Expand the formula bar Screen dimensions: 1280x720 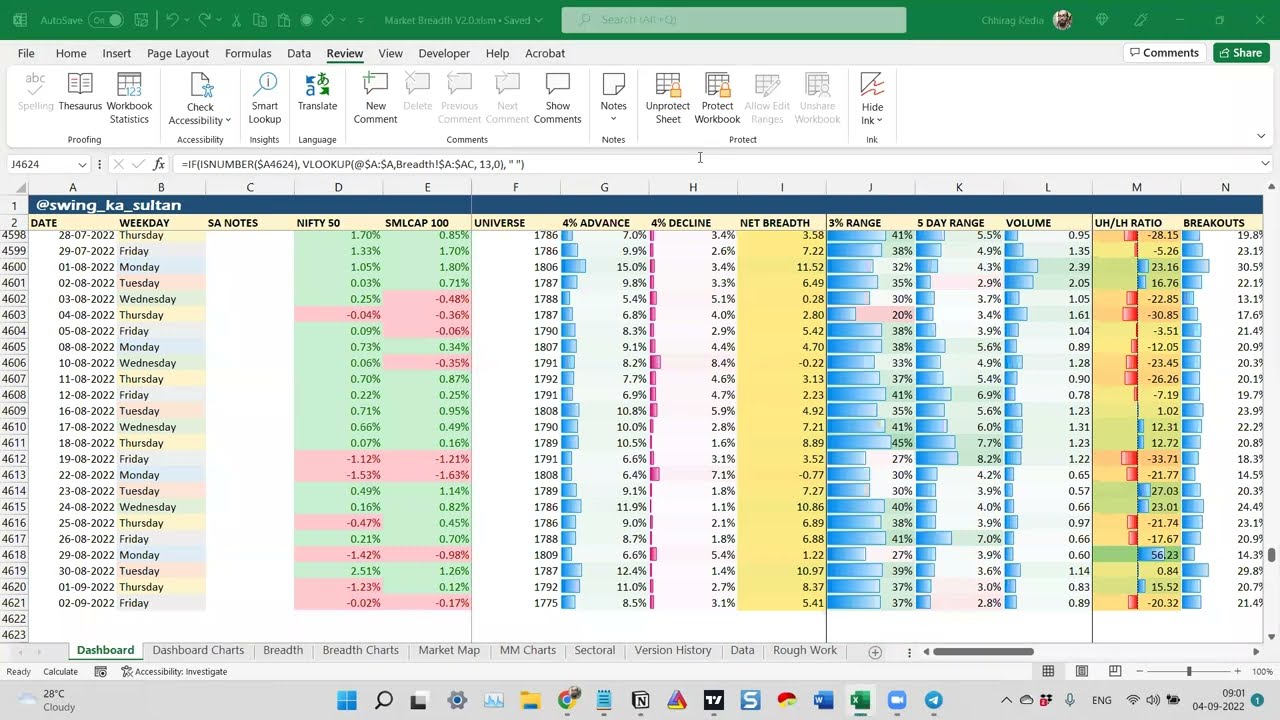(1265, 164)
